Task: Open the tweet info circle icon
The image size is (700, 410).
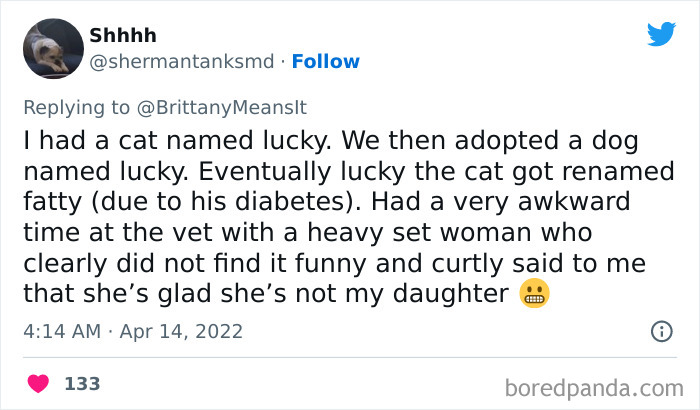Action: coord(660,330)
